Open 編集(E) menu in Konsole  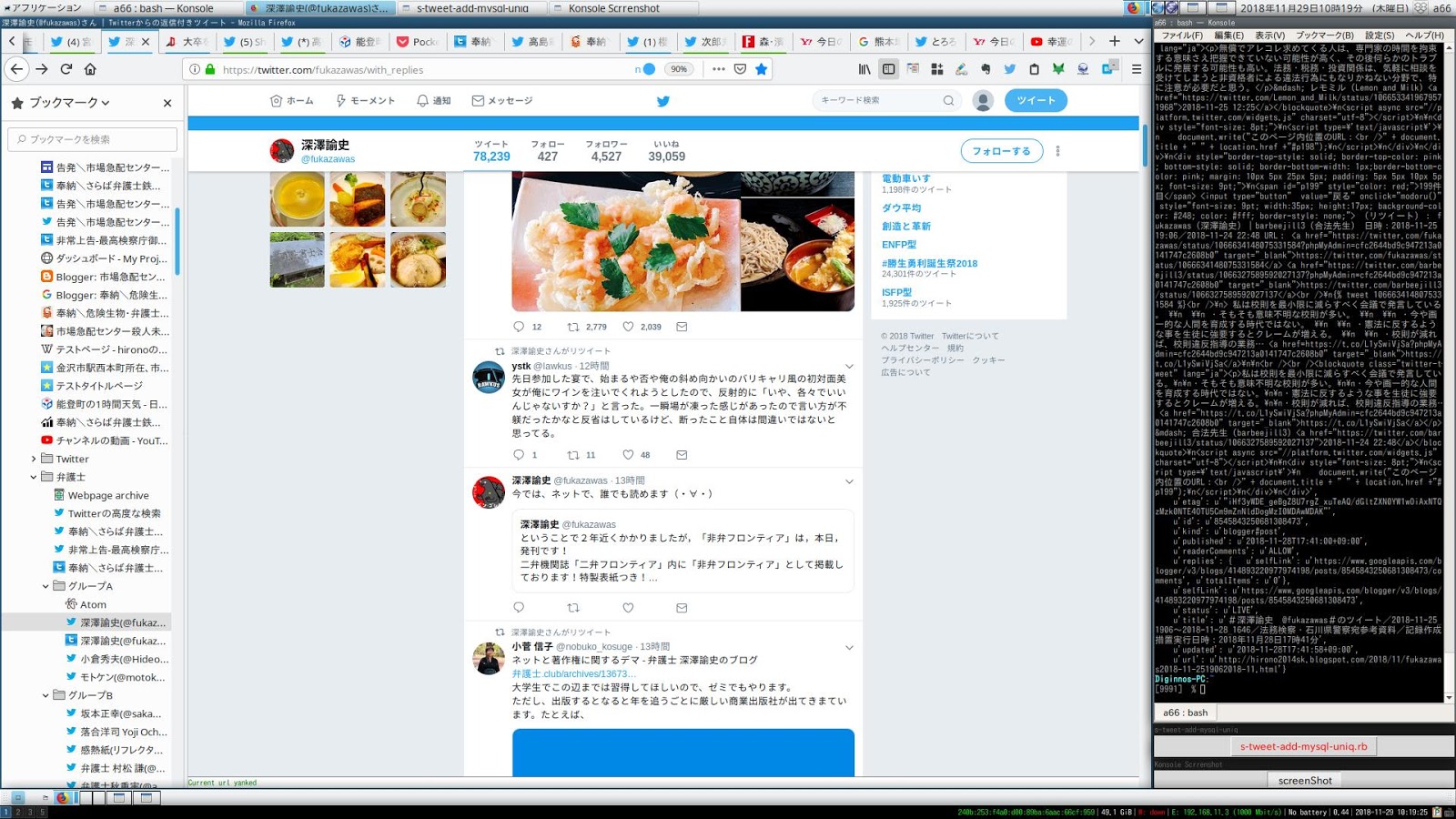[x=1228, y=35]
